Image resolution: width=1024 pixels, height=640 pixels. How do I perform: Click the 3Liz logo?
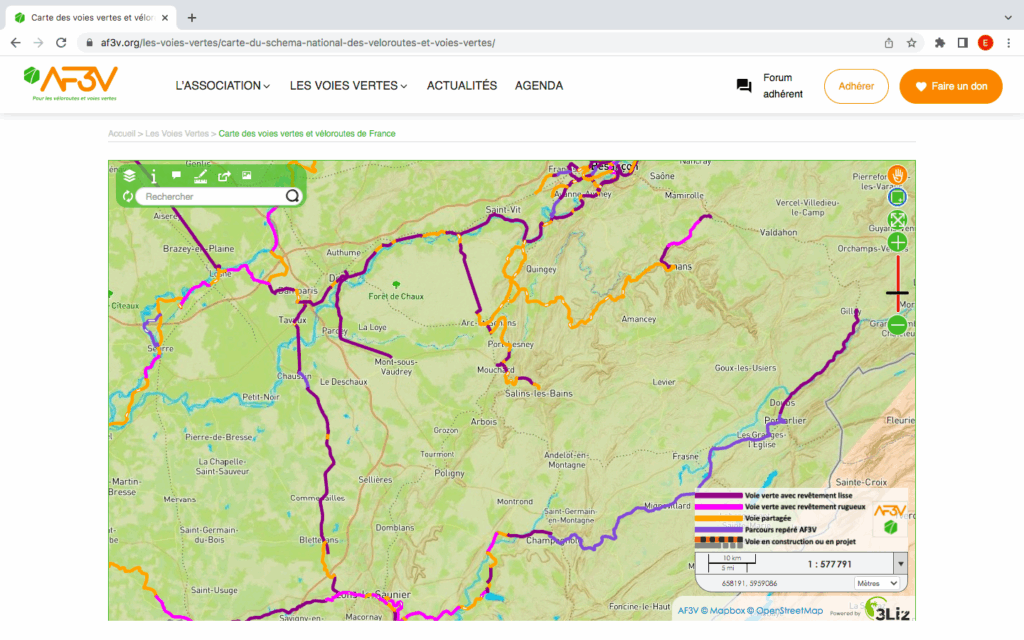point(887,611)
